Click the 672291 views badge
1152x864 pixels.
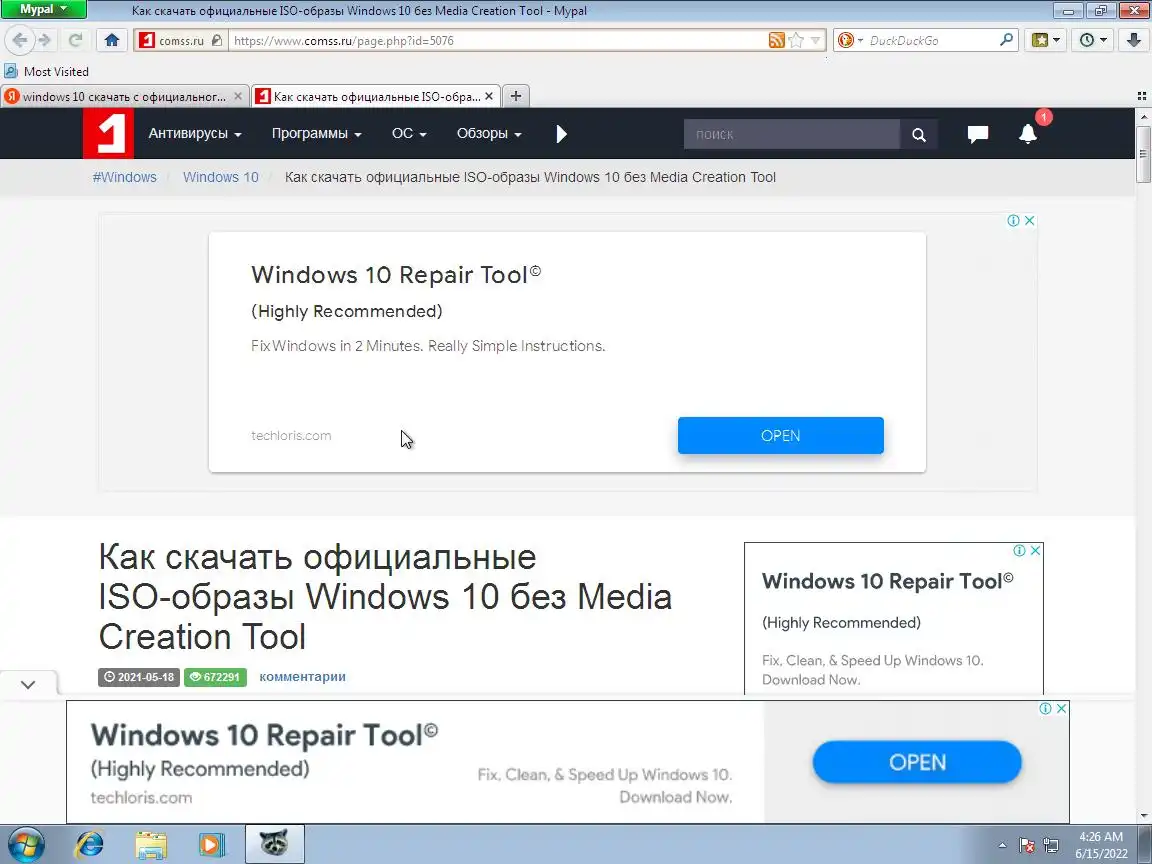215,677
